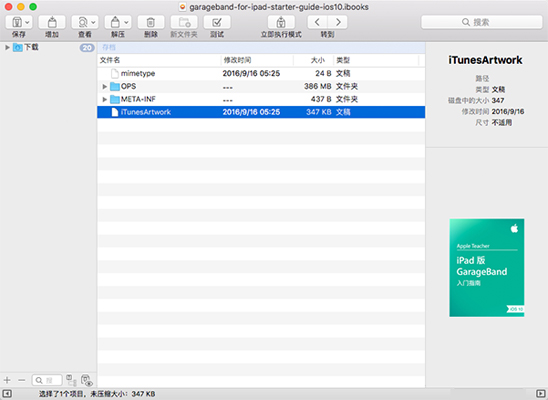Screen dimensions: 548x400
Task: Toggle the left sidebar panel button
Action: tap(7, 394)
